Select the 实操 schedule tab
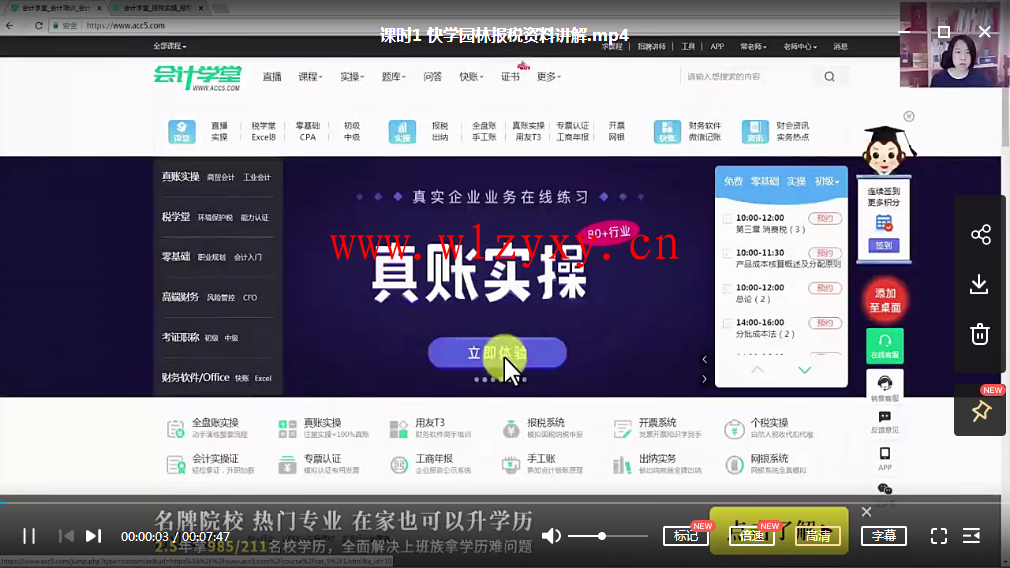 (796, 182)
